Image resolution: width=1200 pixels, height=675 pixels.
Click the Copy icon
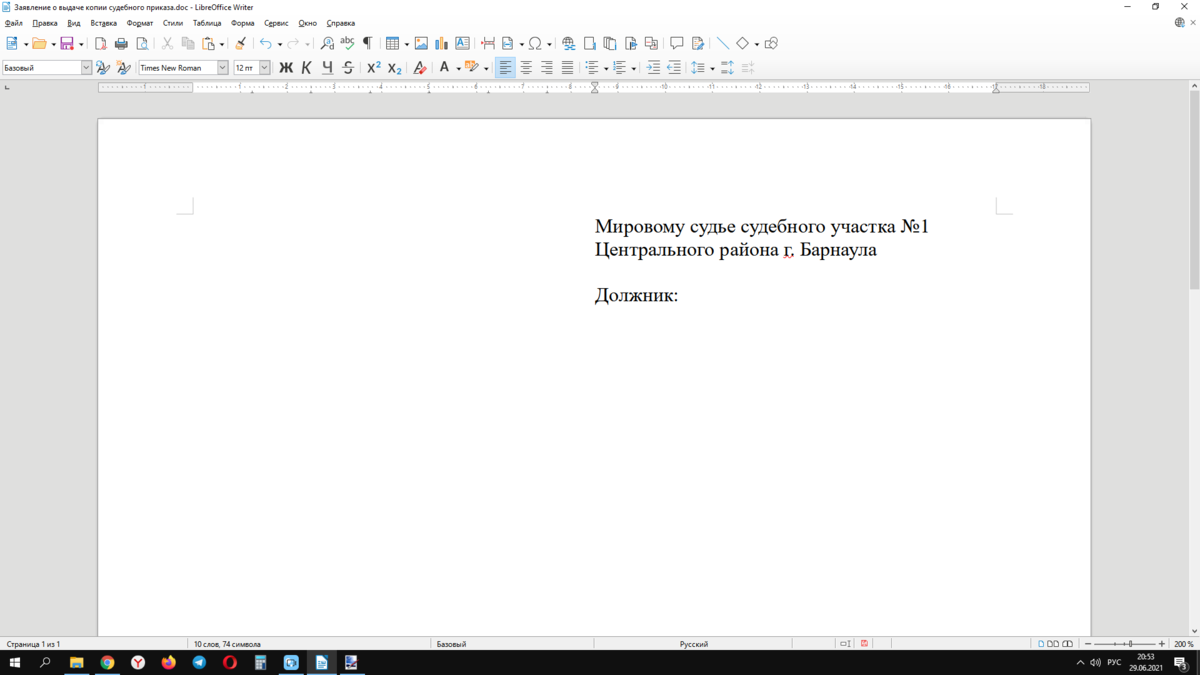pos(188,44)
